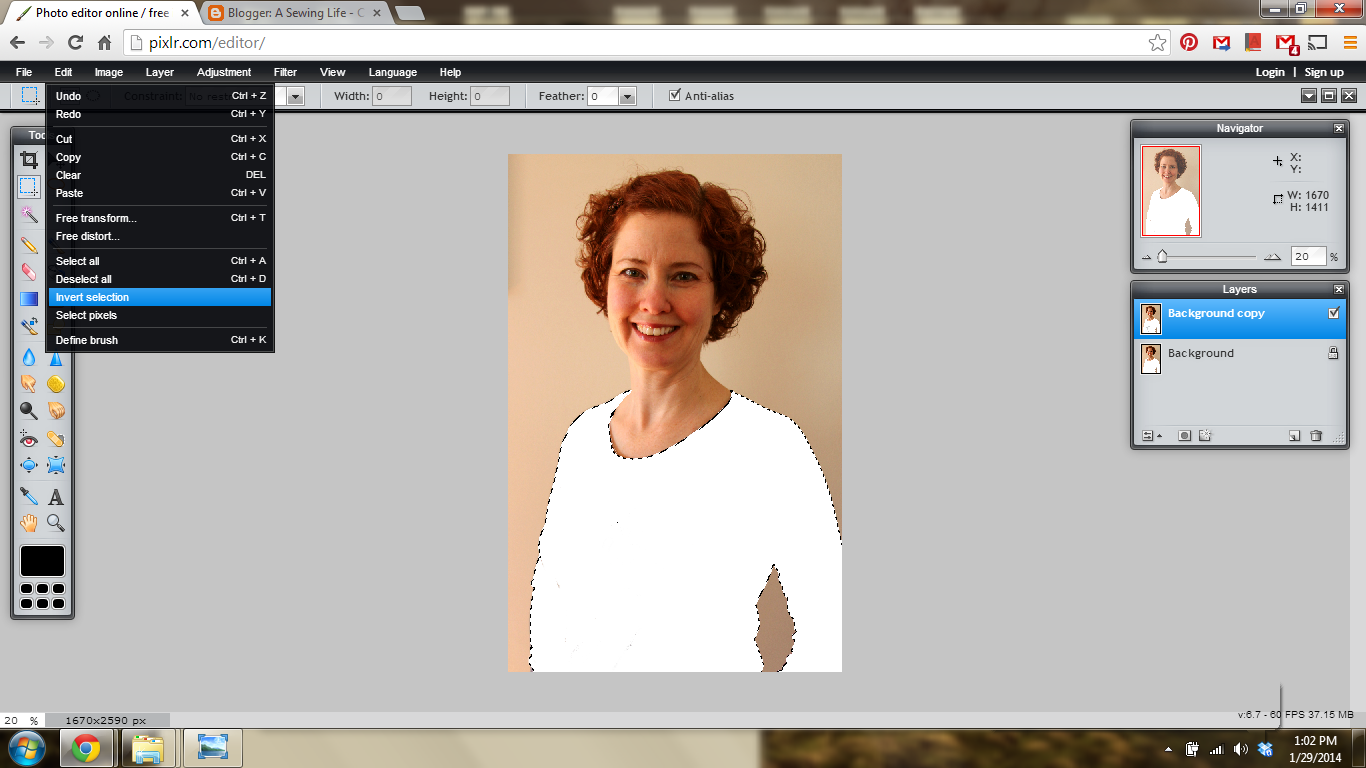The height and width of the screenshot is (768, 1366).
Task: Select the Background layer thumbnail
Action: (x=1151, y=358)
